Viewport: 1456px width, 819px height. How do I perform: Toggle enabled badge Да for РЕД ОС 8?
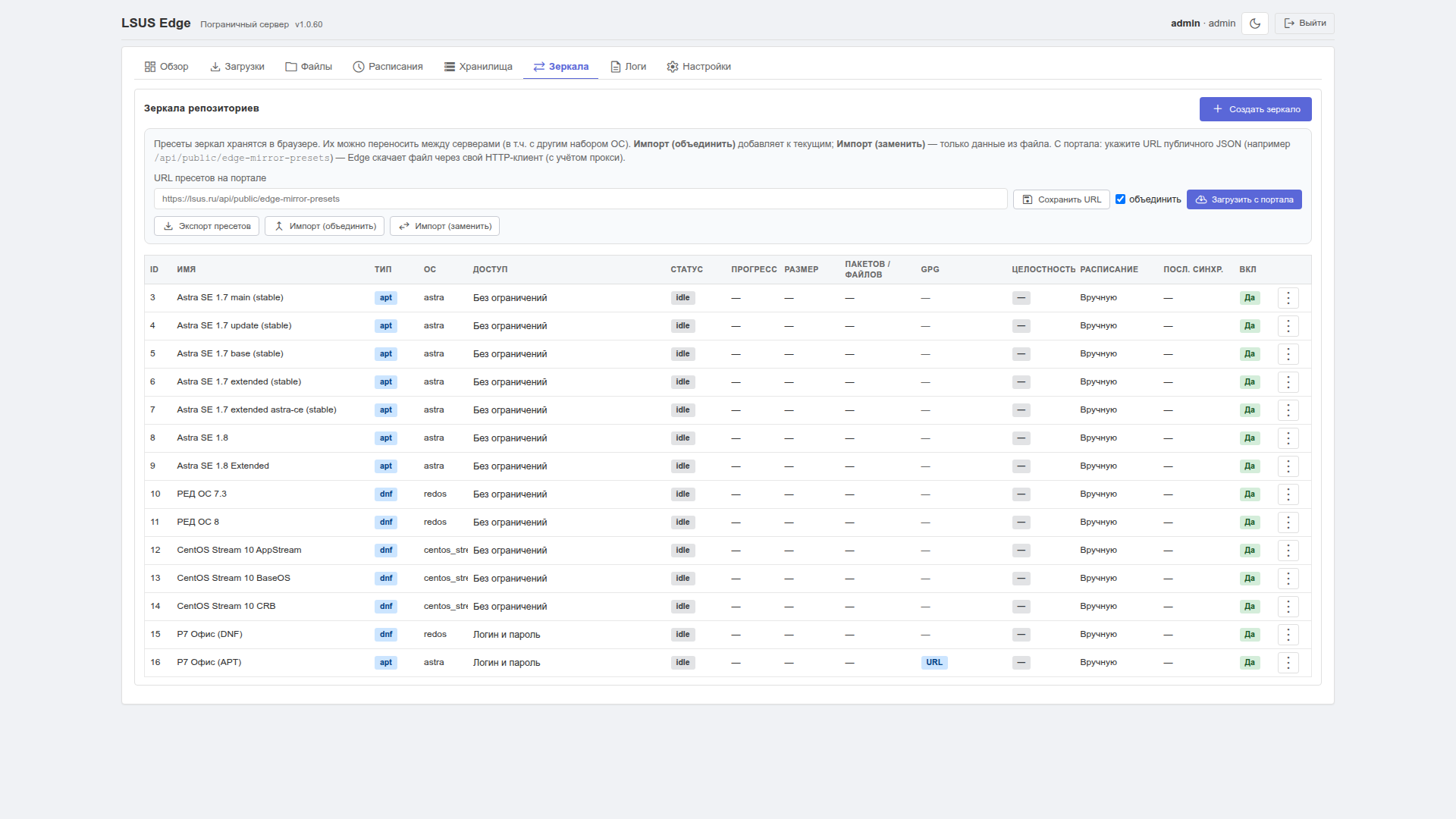click(1250, 522)
